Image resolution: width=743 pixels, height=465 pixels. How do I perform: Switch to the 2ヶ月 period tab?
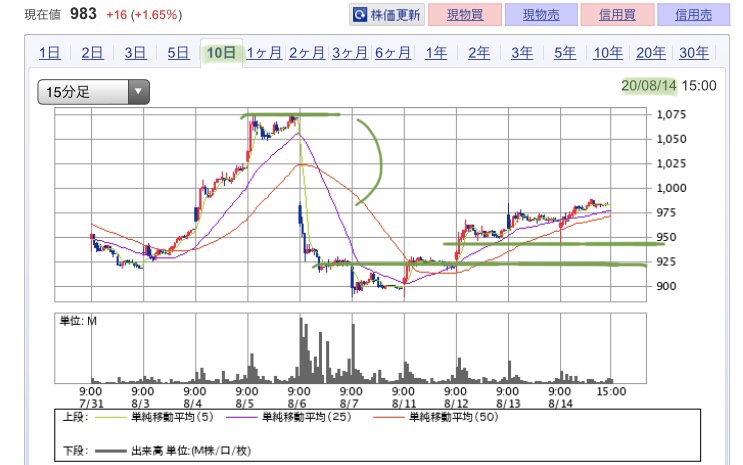tap(307, 53)
